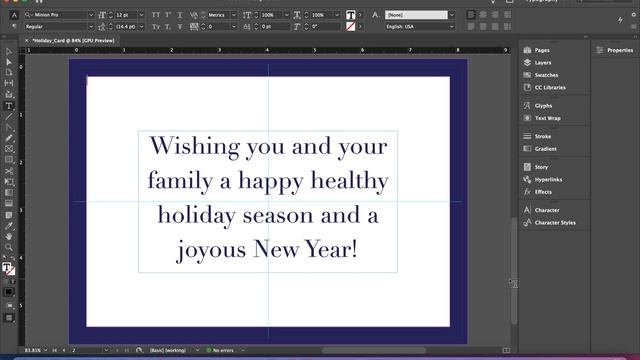Click the baseline shift 0 pt field

click(275, 27)
